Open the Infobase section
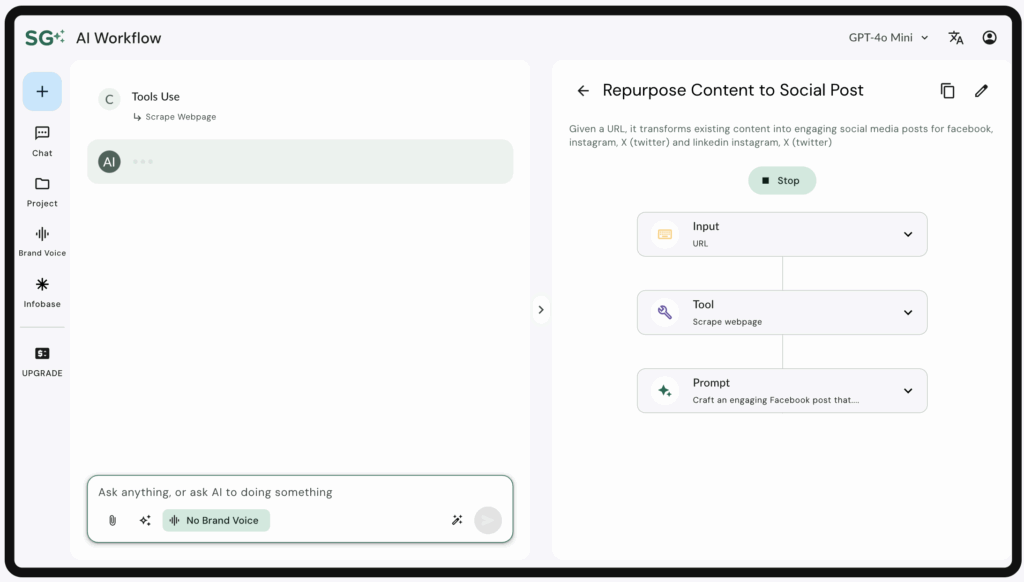 pyautogui.click(x=42, y=292)
